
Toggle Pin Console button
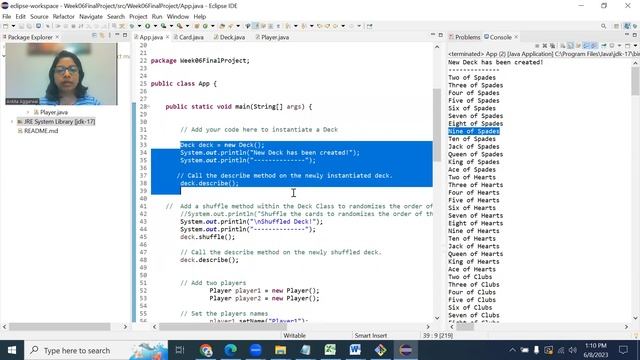click(603, 46)
